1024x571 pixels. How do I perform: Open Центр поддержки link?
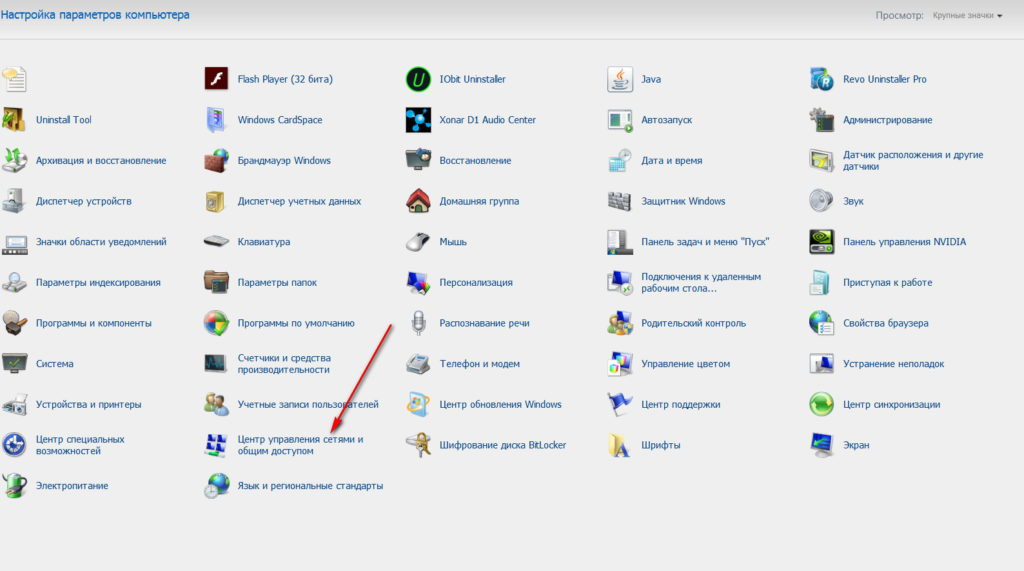[x=680, y=404]
